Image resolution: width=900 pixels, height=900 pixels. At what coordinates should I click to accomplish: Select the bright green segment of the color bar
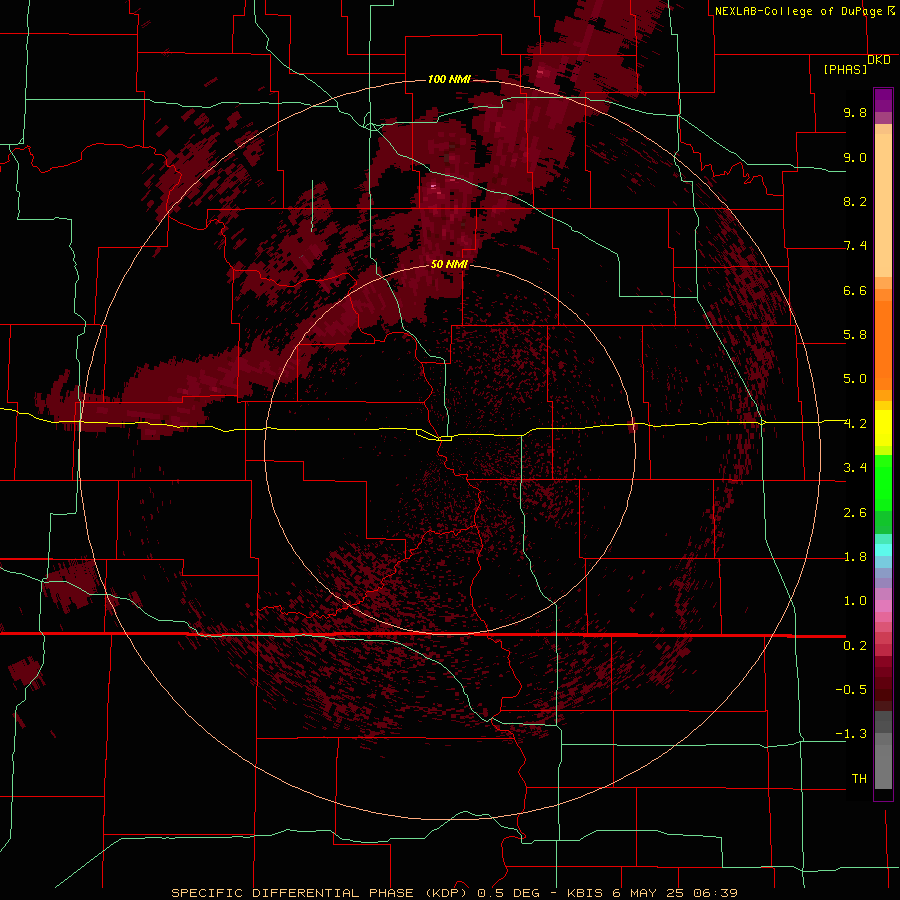tap(883, 481)
